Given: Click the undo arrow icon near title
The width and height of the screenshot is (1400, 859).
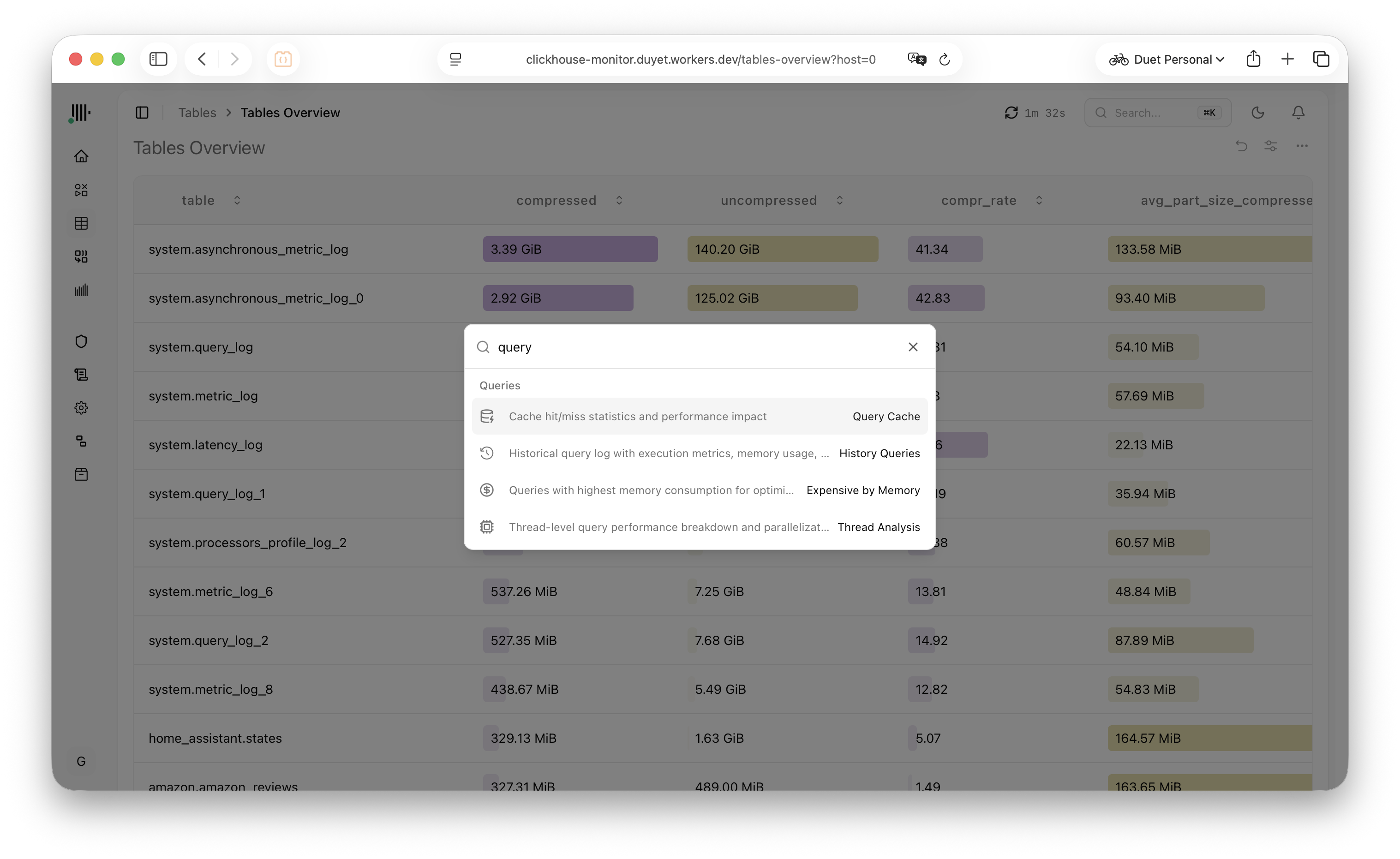Looking at the screenshot, I should pyautogui.click(x=1241, y=146).
